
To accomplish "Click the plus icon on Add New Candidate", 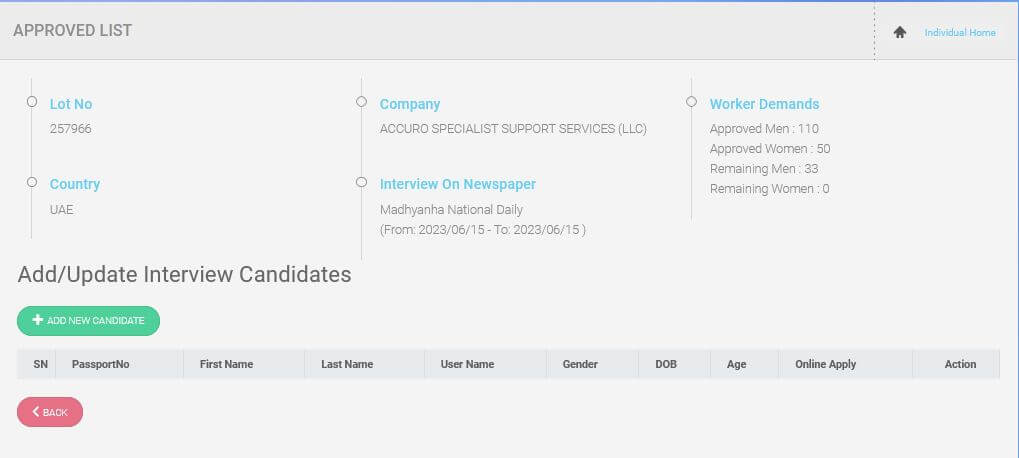I will (38, 320).
